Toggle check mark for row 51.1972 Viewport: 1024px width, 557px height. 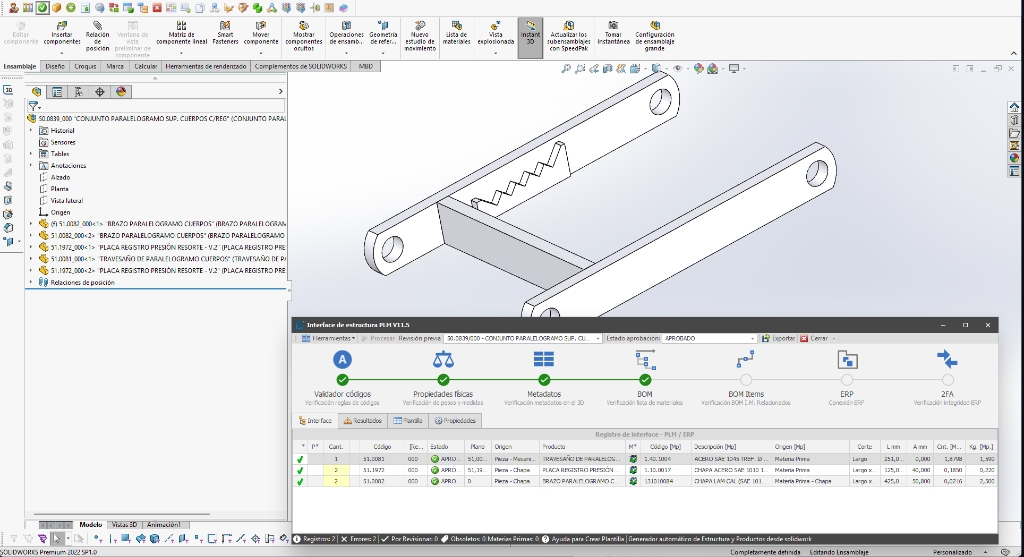point(300,470)
